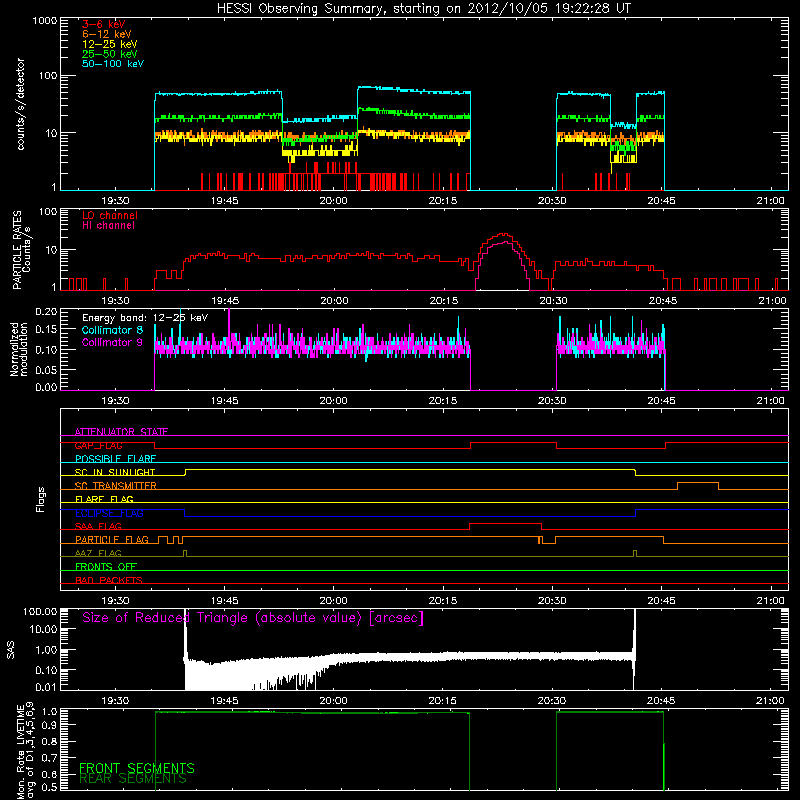Click the Size of Reduced Triangle caption
Viewport: 800px width, 800px height.
click(x=253, y=618)
